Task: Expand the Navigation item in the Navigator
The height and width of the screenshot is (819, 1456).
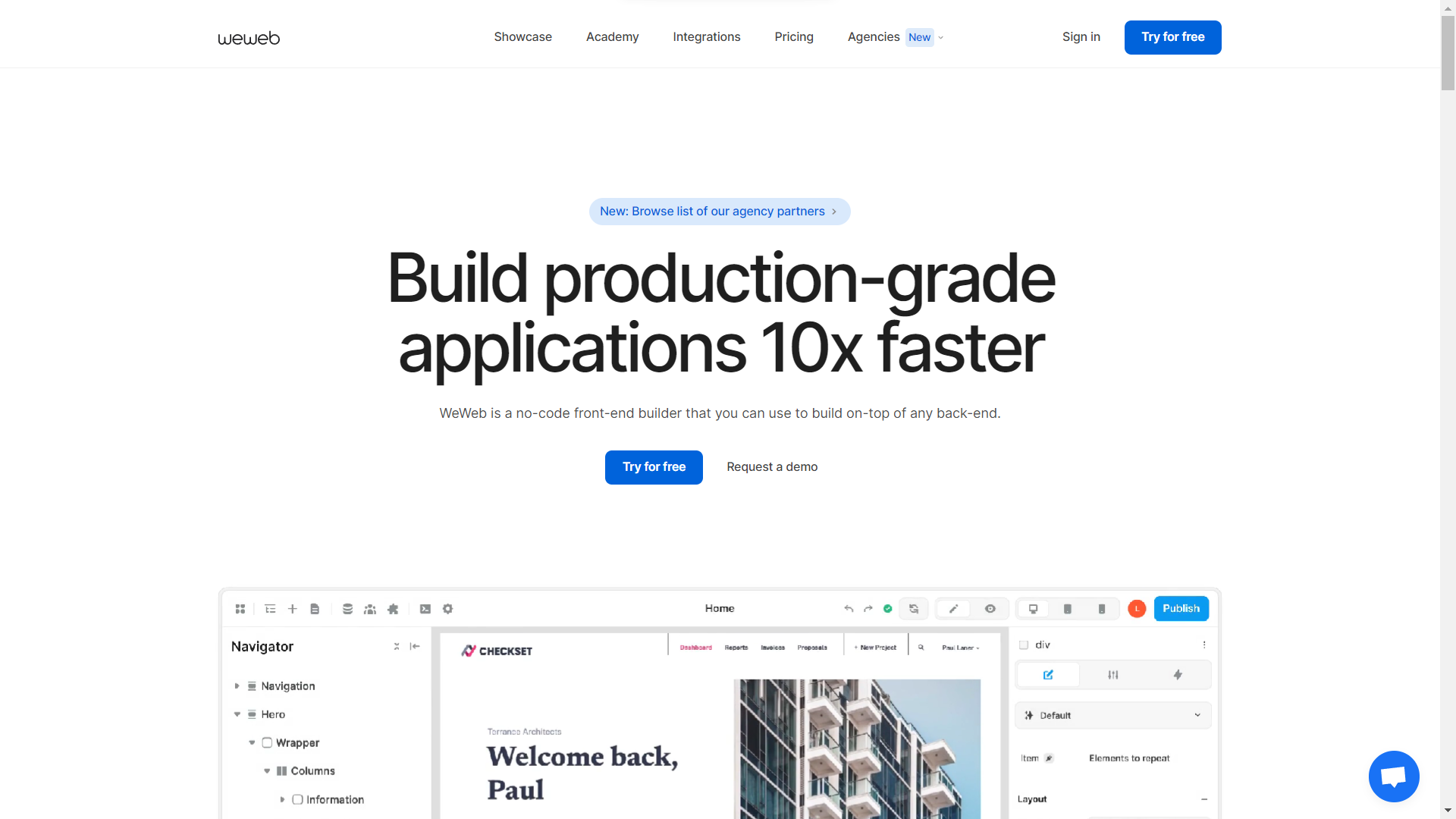Action: 237,686
